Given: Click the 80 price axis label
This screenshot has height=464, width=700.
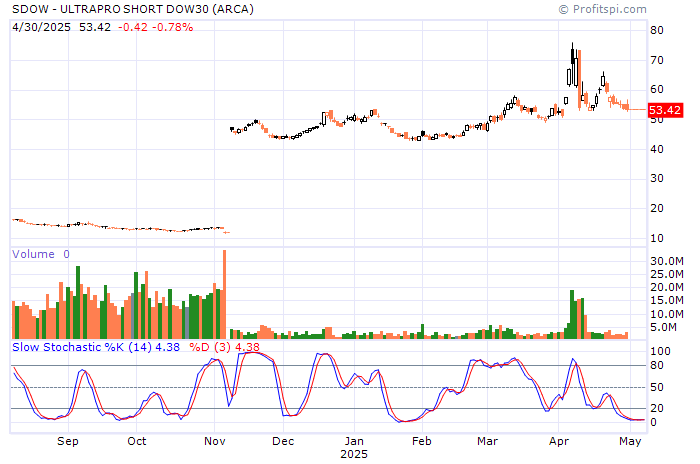Looking at the screenshot, I should [x=657, y=30].
